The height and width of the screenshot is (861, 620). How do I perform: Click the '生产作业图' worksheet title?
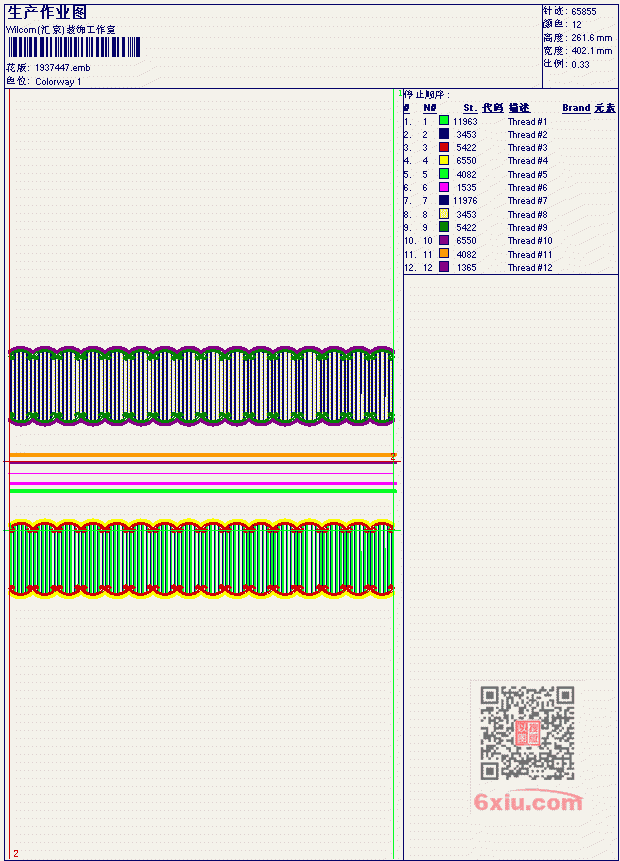pos(47,12)
